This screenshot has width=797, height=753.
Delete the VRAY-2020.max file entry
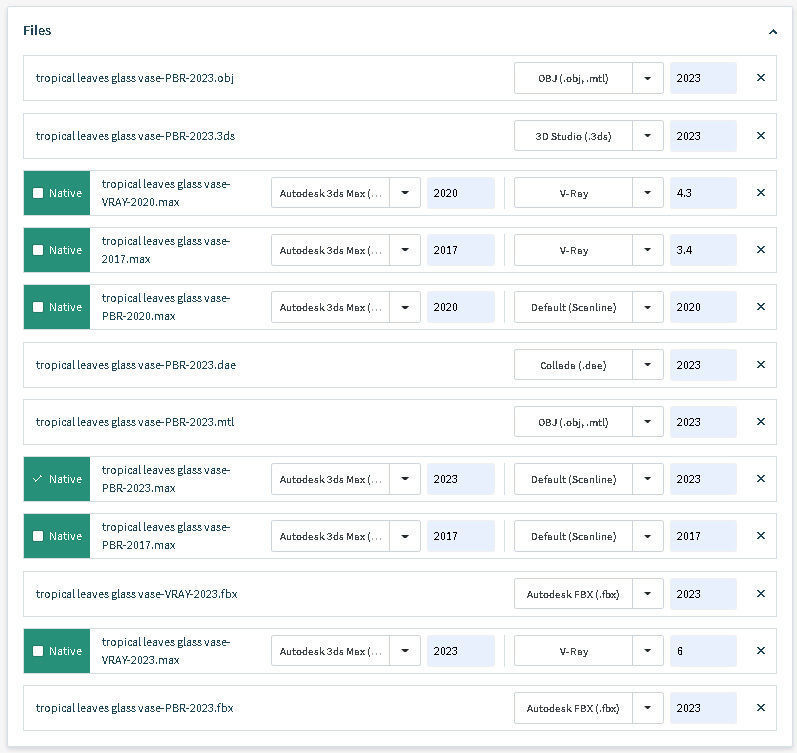pyautogui.click(x=760, y=193)
